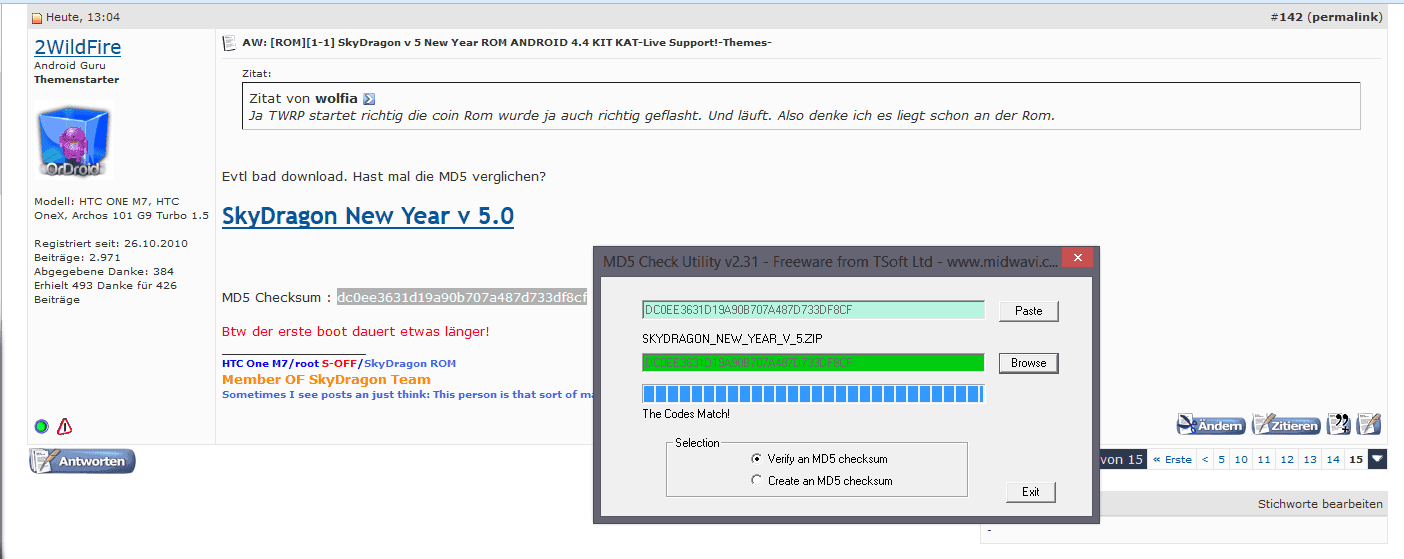The image size is (1404, 559).
Task: Go to page 14 of the thread
Action: point(1332,460)
